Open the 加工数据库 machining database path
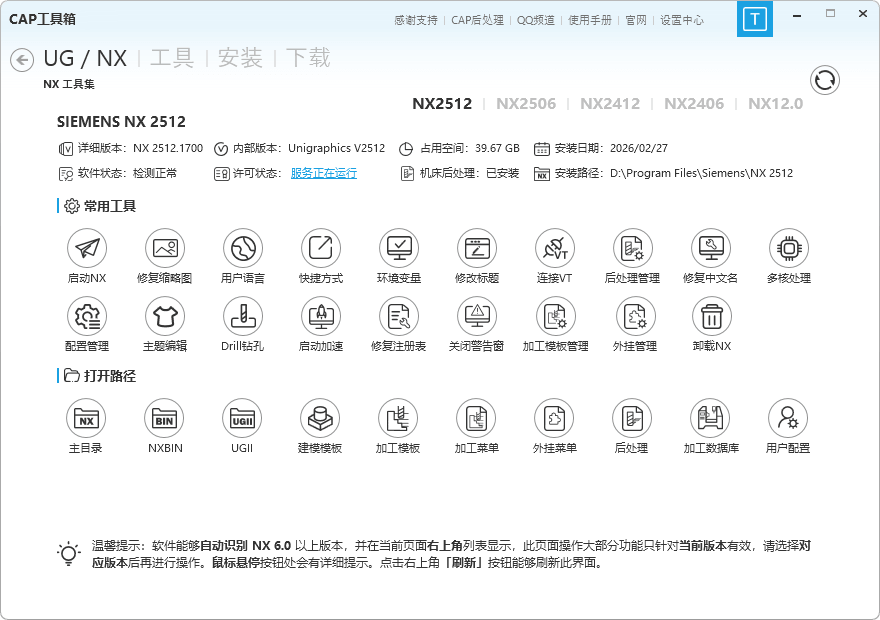 click(x=711, y=419)
